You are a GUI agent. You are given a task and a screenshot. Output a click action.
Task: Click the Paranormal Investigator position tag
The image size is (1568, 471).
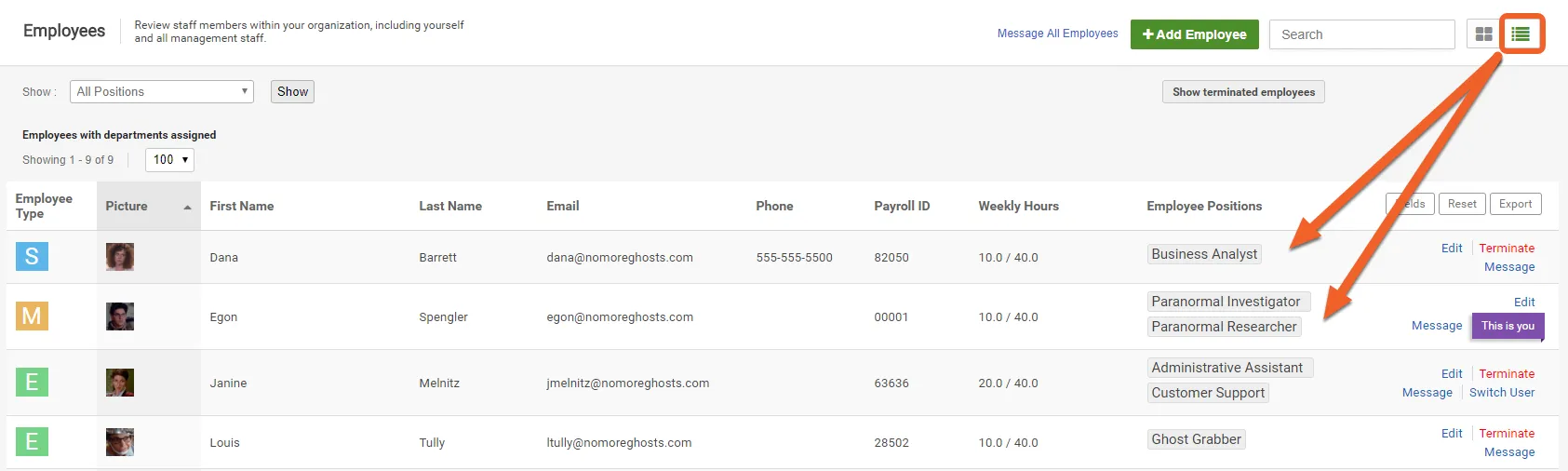[1229, 302]
